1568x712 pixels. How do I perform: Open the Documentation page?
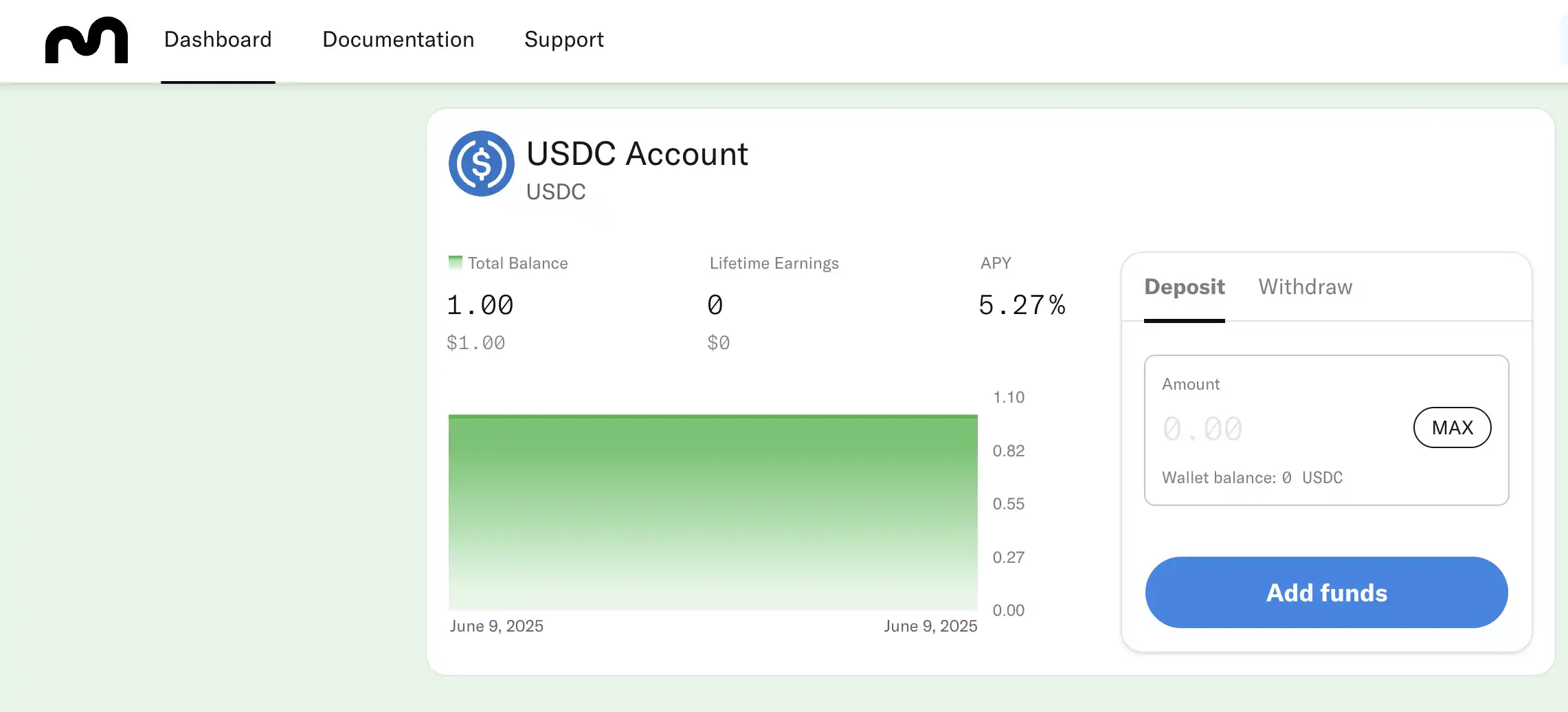(398, 40)
